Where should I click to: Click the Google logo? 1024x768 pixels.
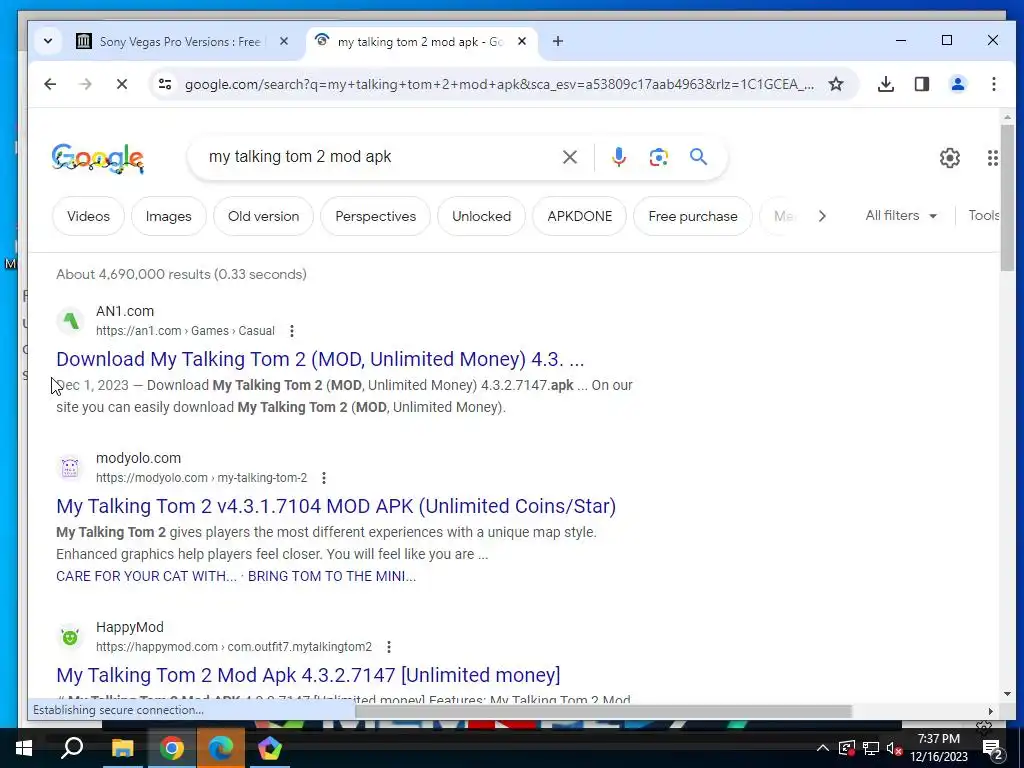click(x=98, y=158)
